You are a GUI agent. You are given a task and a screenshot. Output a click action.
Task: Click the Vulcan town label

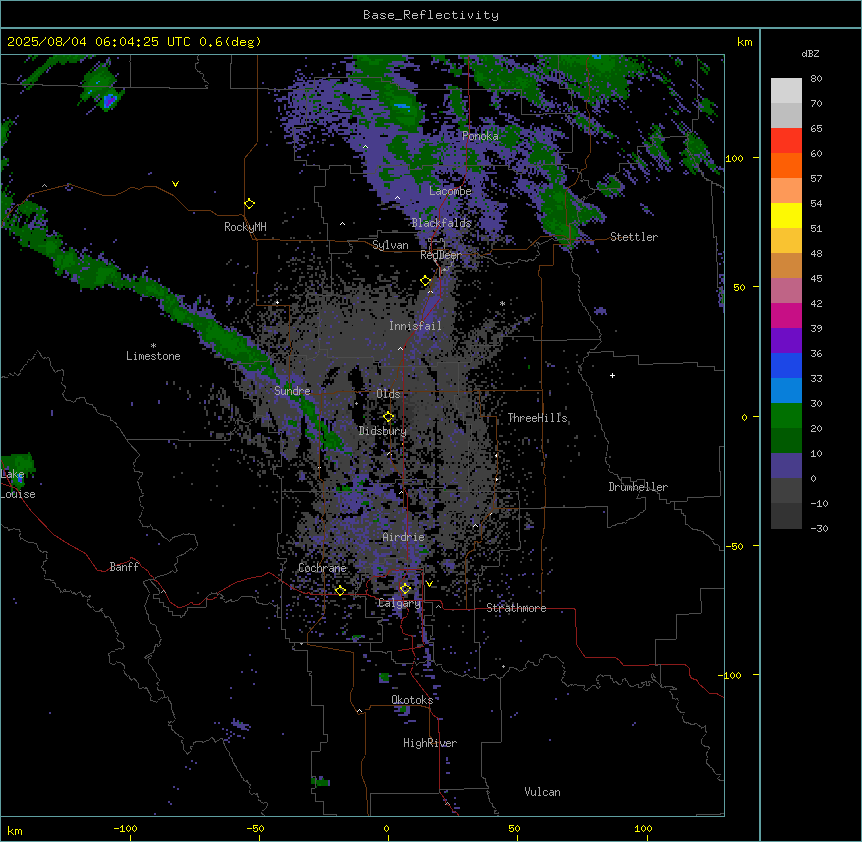click(543, 792)
